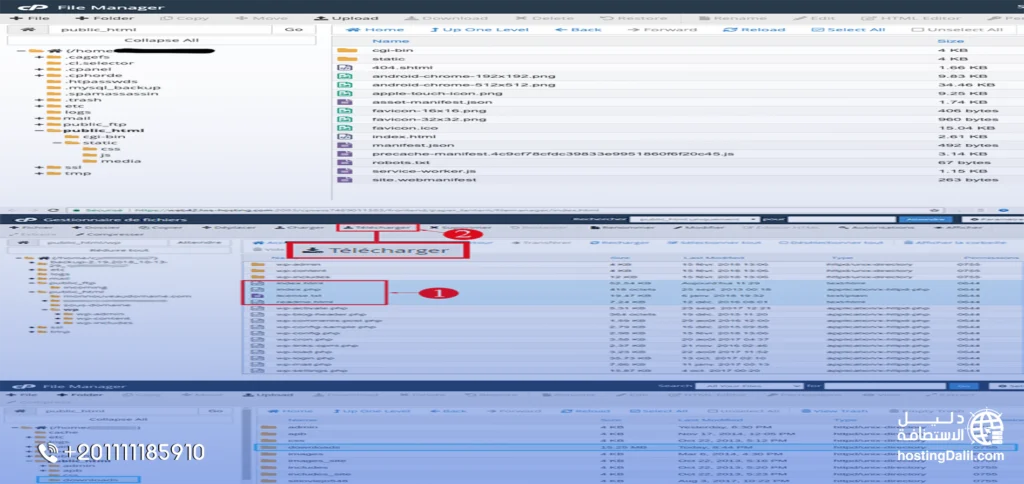1024x484 pixels.
Task: Click the robots.txt file icon
Action: [x=345, y=163]
